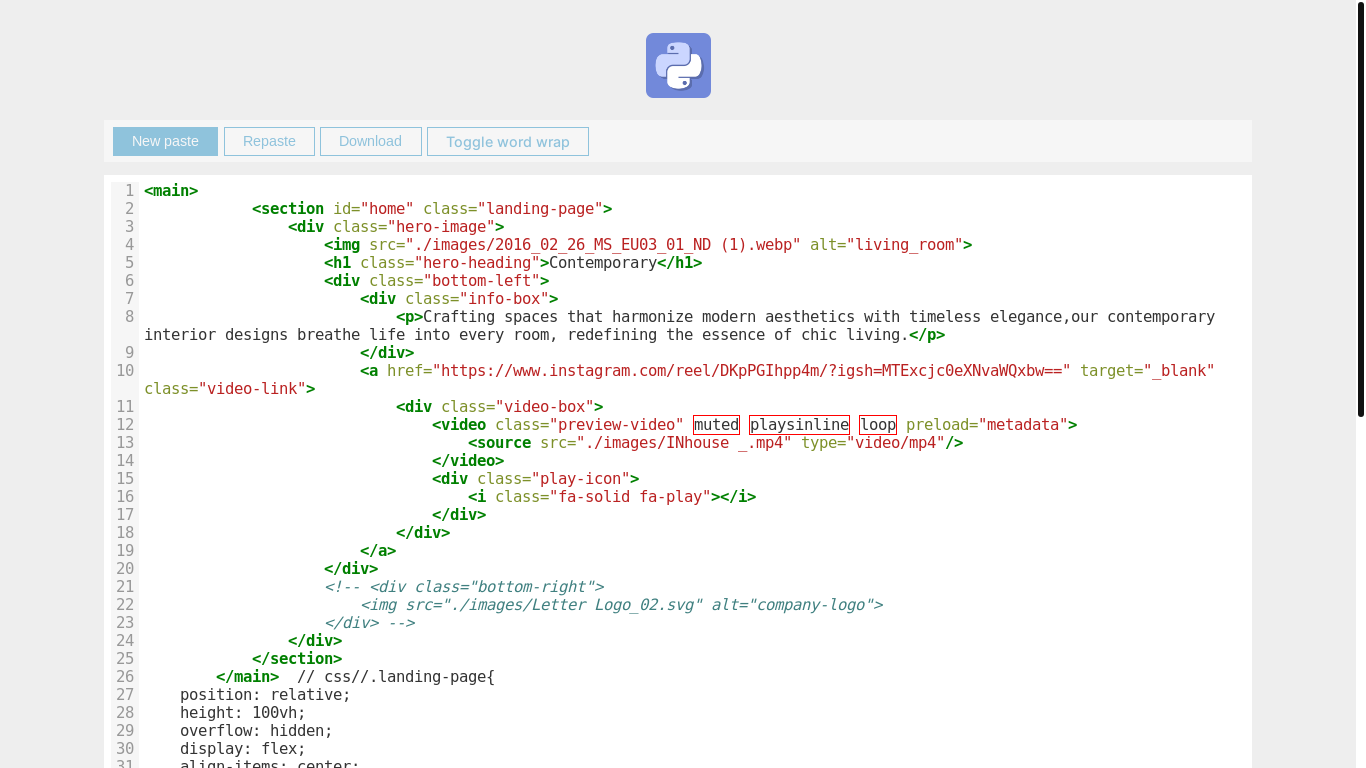Click the webp image src string
The image size is (1366, 768).
coord(603,245)
